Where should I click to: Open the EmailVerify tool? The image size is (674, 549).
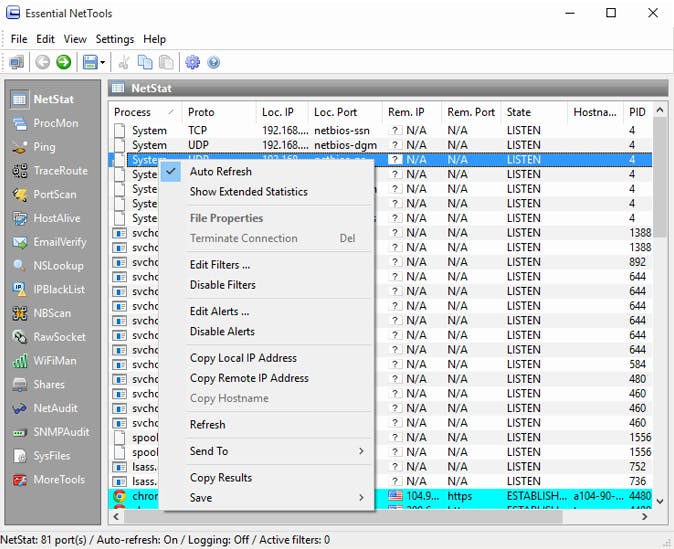(x=49, y=242)
